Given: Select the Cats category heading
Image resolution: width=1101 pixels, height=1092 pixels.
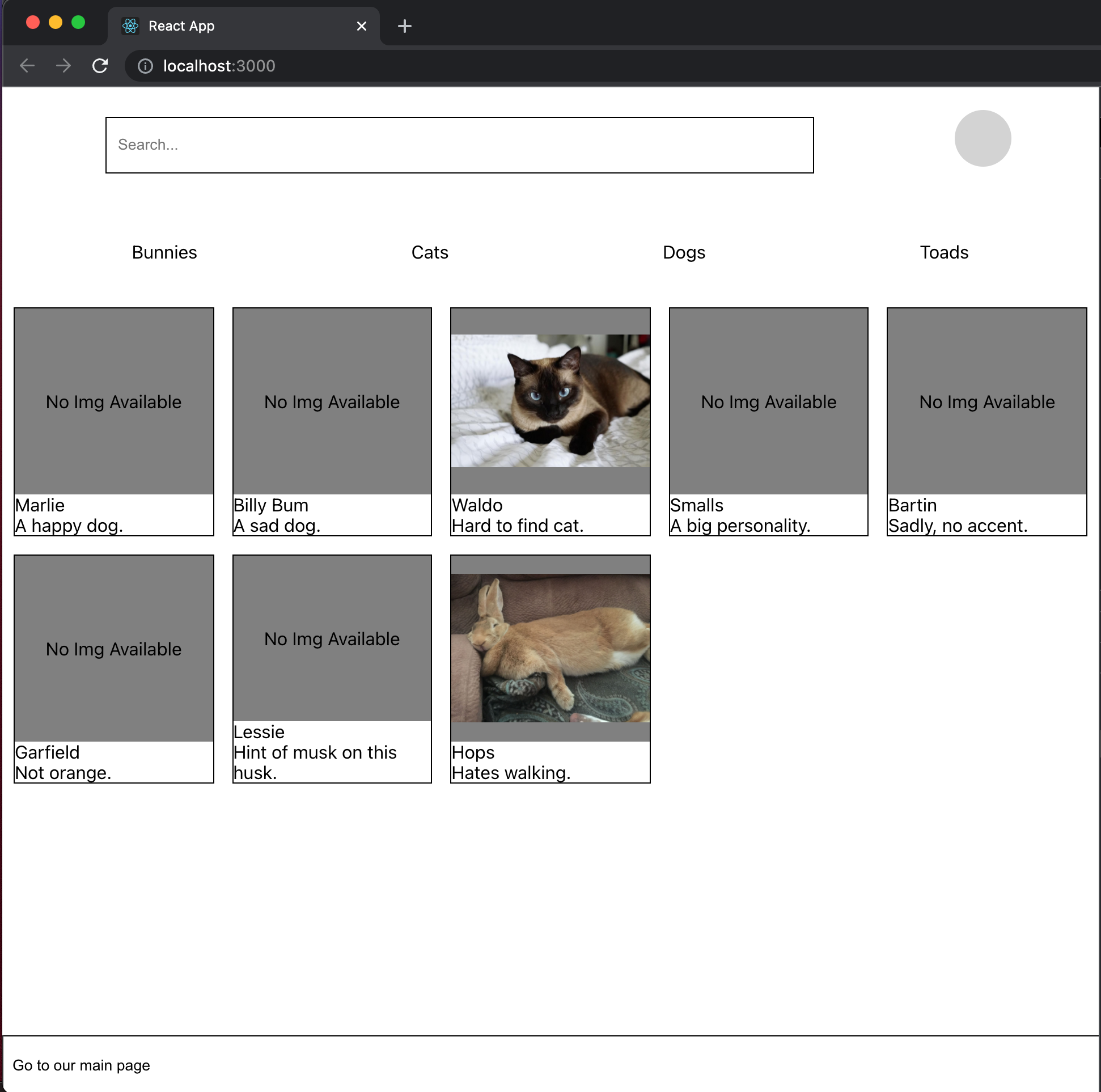Looking at the screenshot, I should (429, 252).
